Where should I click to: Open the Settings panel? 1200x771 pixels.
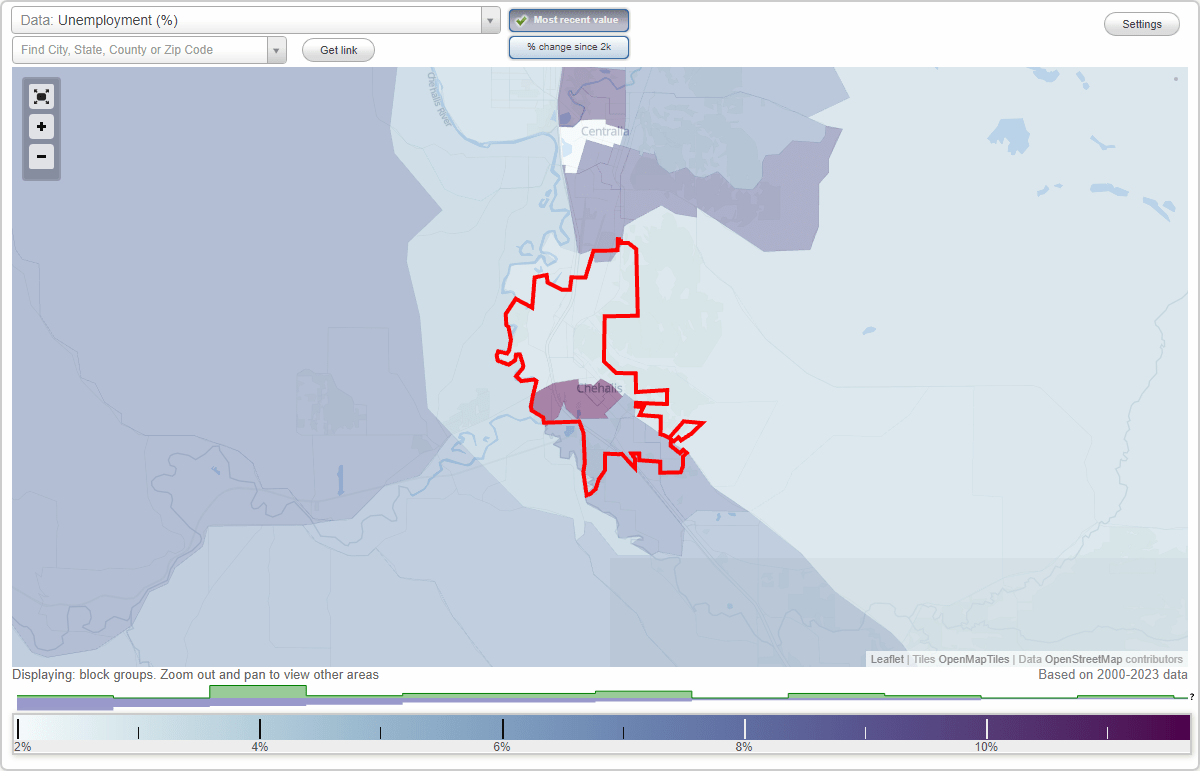(x=1141, y=23)
